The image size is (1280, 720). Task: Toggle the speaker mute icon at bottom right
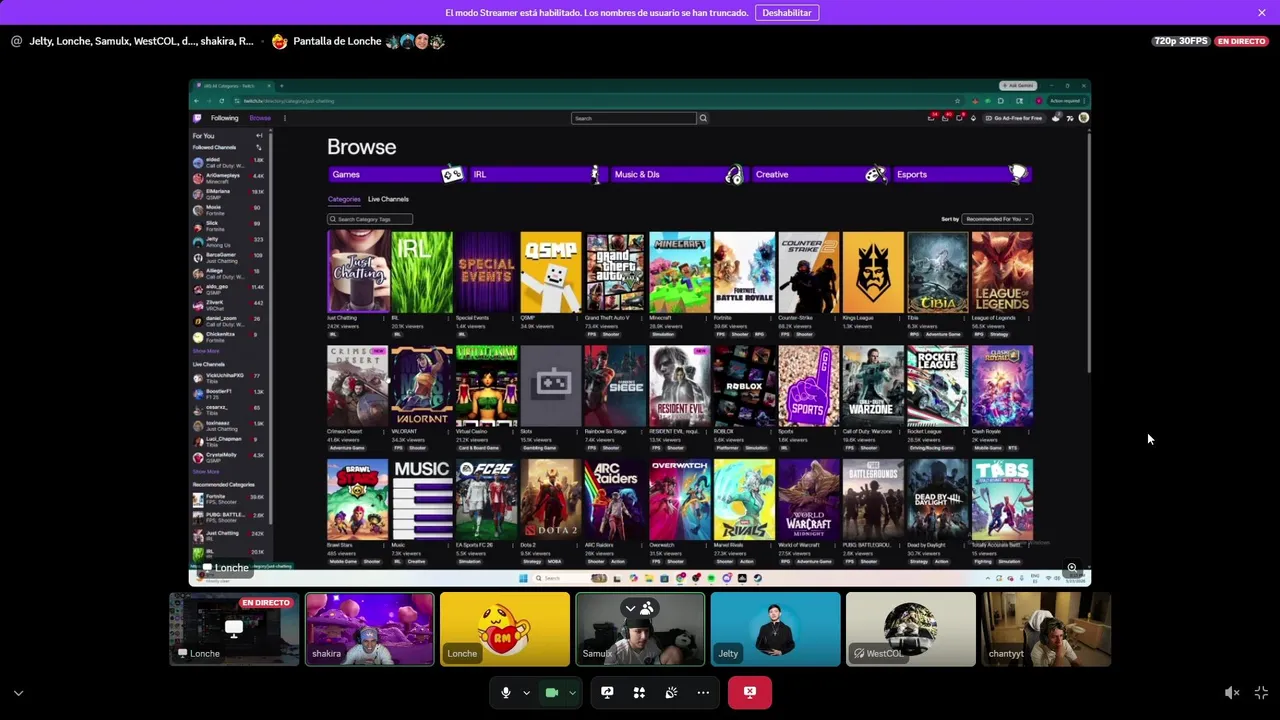(x=1232, y=693)
